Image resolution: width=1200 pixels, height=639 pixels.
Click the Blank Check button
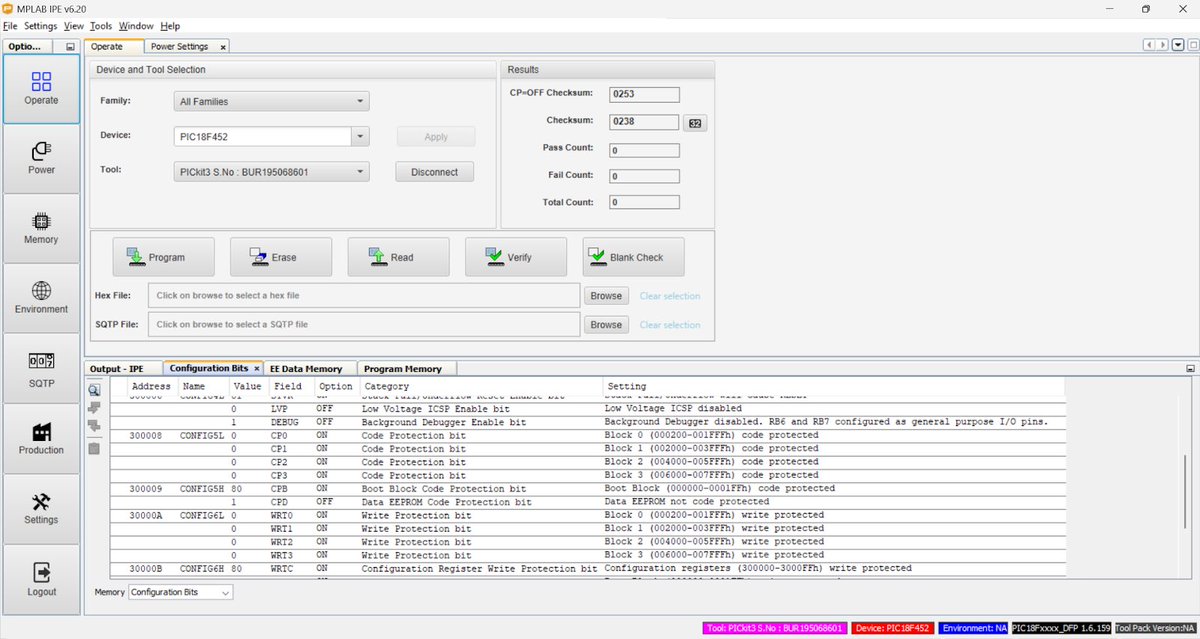pyautogui.click(x=633, y=256)
